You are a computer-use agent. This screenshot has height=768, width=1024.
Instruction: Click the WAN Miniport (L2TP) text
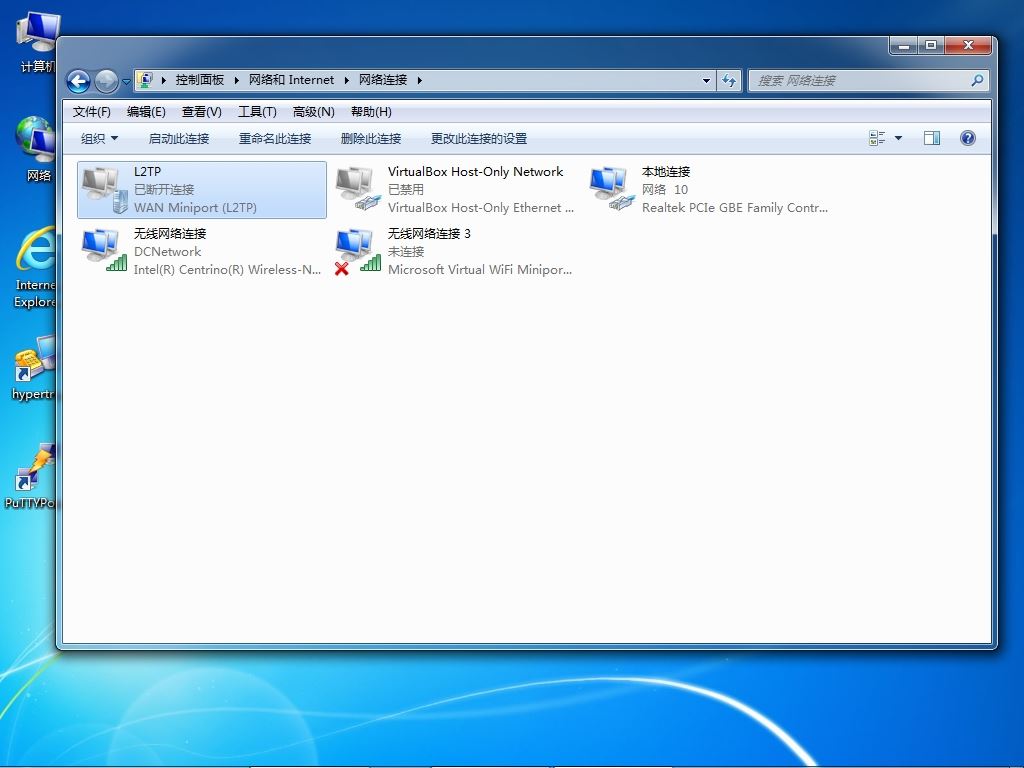195,208
